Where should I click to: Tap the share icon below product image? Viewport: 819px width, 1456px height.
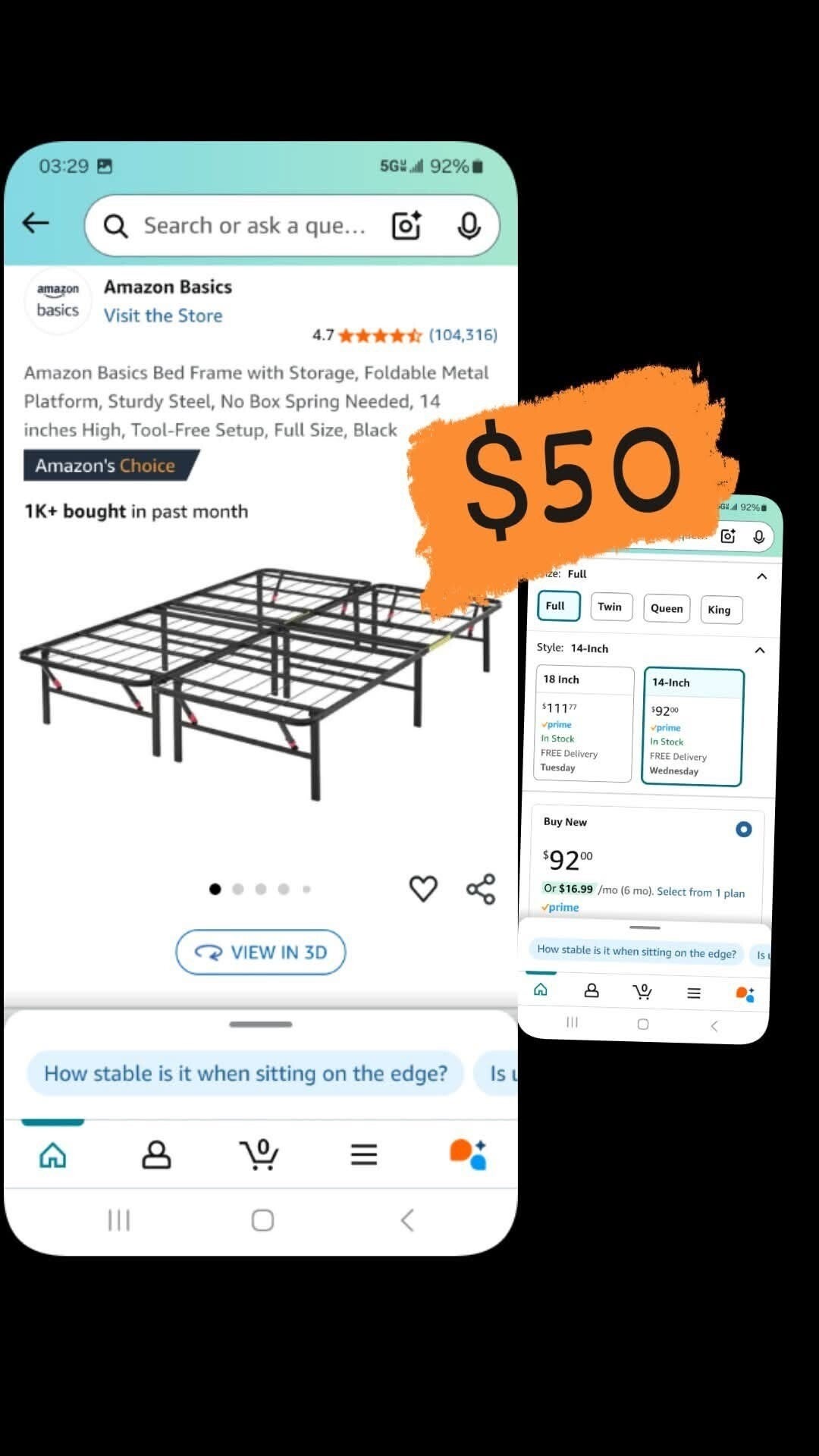tap(481, 889)
